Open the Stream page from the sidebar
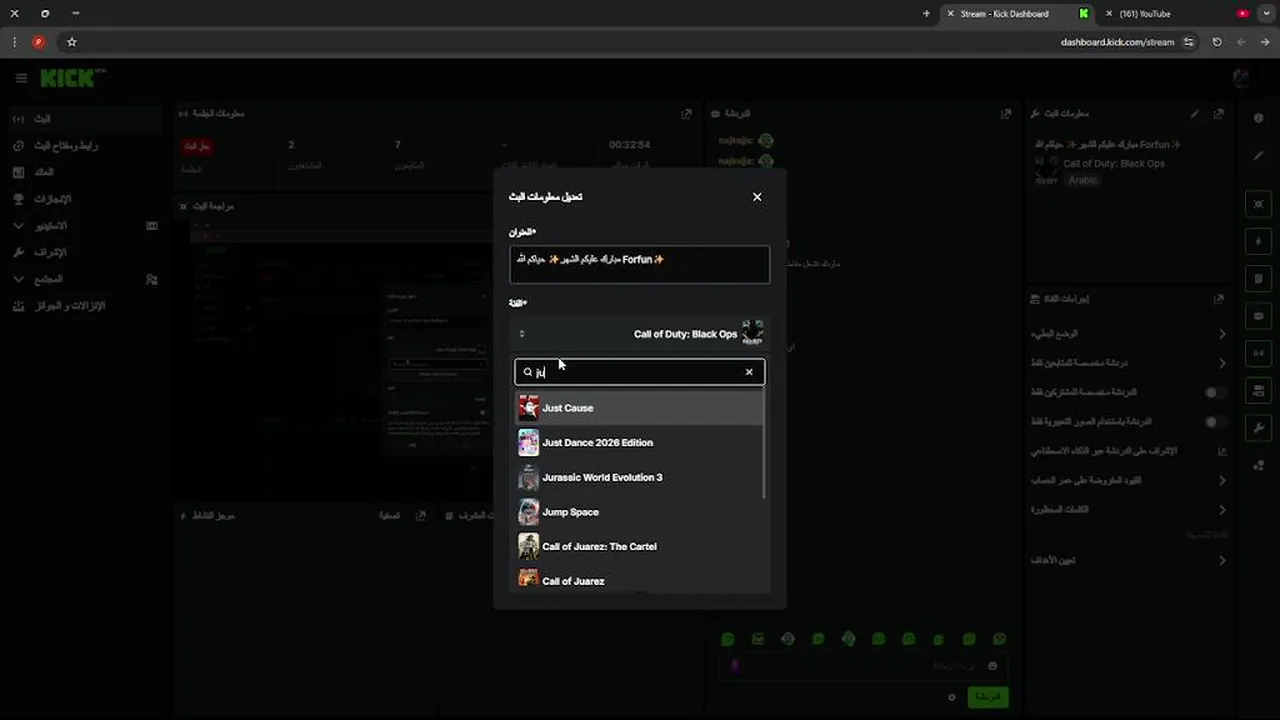 82,119
